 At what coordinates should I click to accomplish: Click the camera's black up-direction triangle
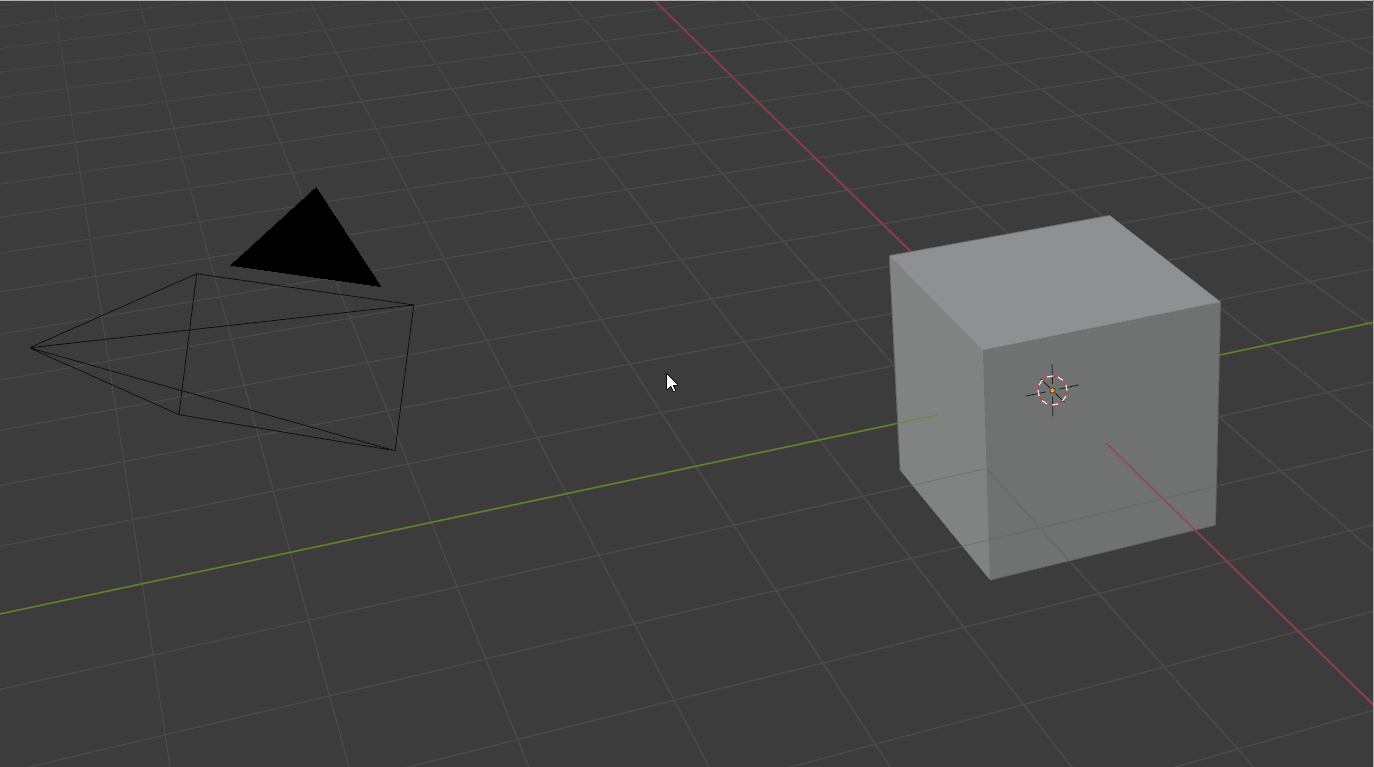(307, 238)
